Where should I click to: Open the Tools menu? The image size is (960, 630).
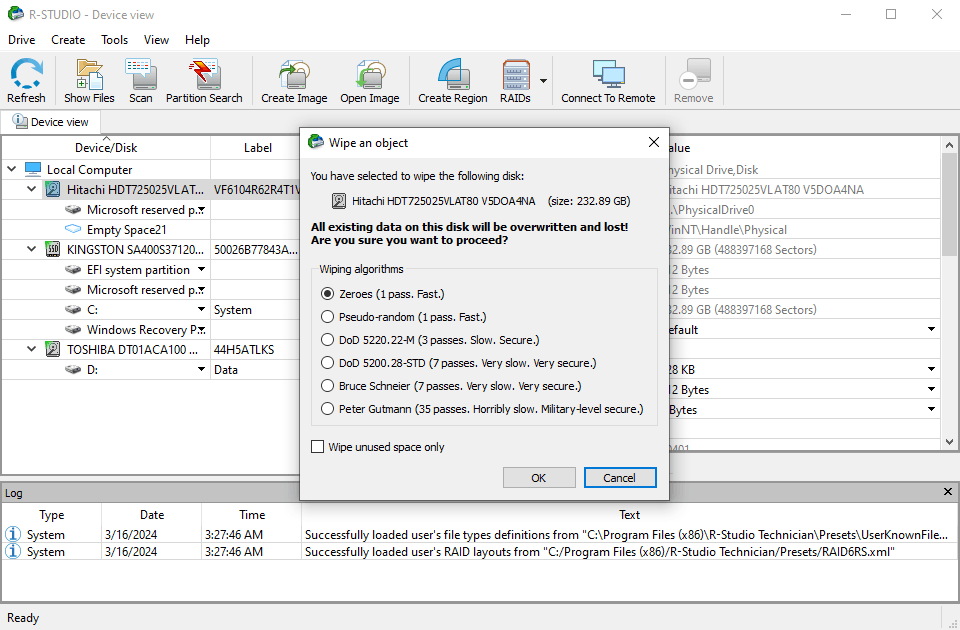114,40
